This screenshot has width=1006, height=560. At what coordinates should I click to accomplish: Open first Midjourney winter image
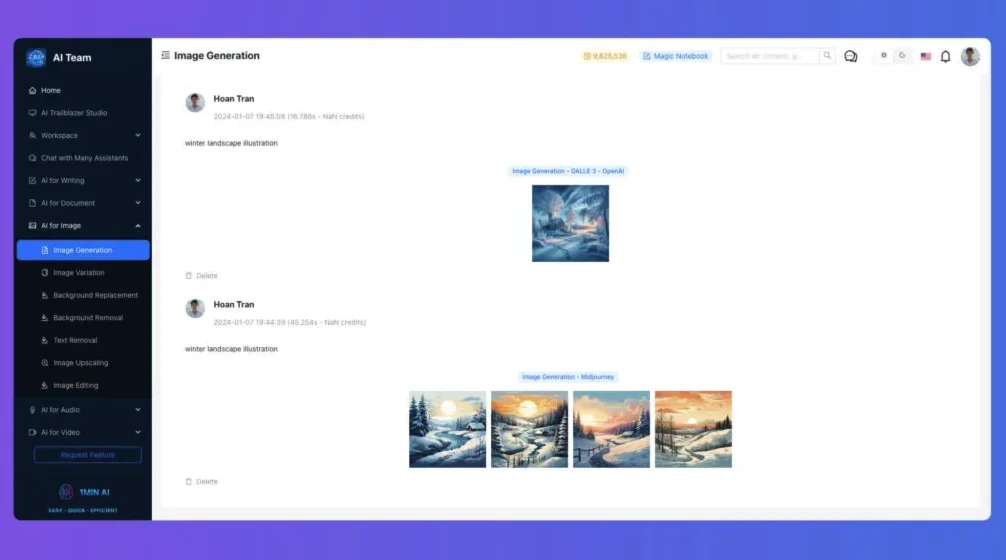(x=448, y=429)
